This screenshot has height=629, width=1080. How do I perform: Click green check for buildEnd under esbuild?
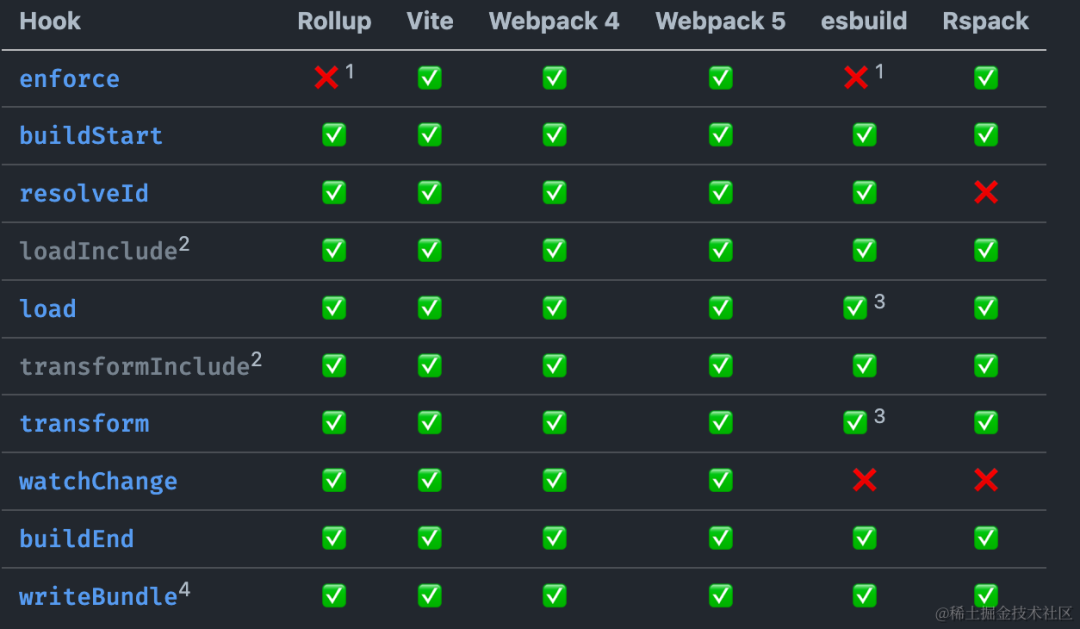point(864,537)
